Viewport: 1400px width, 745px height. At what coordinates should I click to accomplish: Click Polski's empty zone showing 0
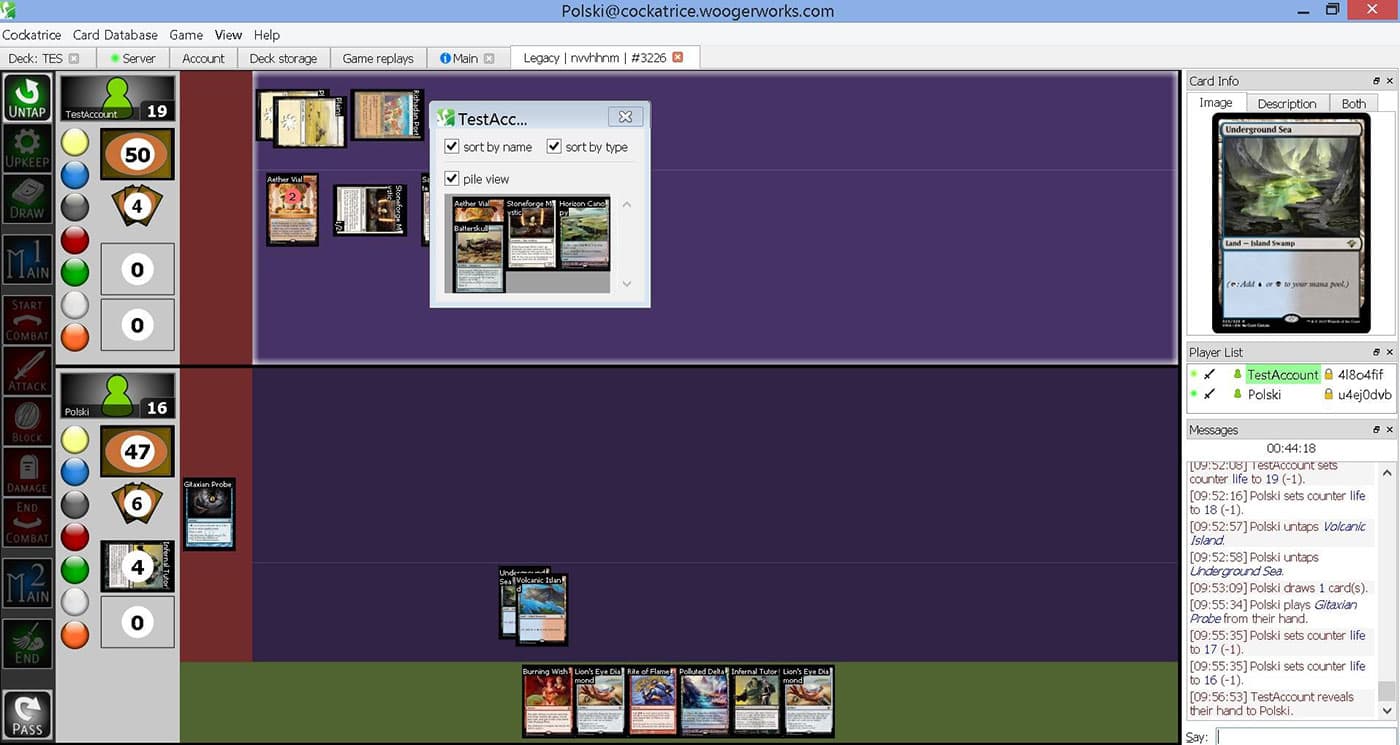[x=137, y=622]
